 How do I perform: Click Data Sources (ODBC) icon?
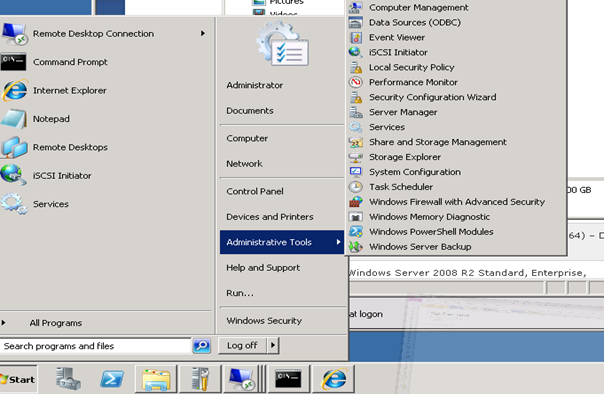click(356, 22)
